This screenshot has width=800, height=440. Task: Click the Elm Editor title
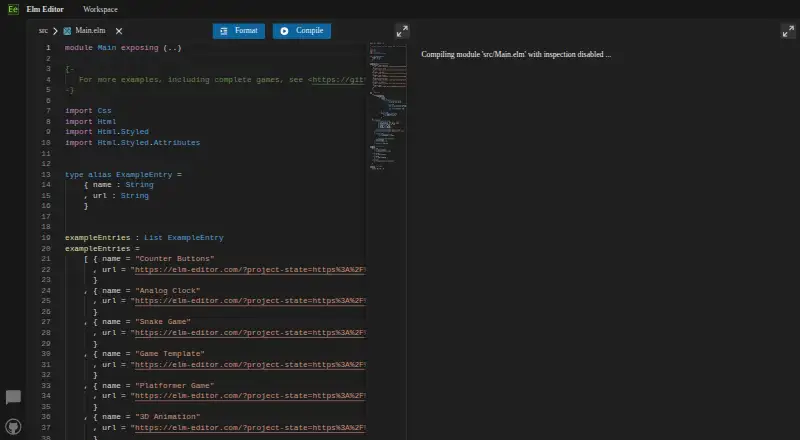tap(45, 9)
